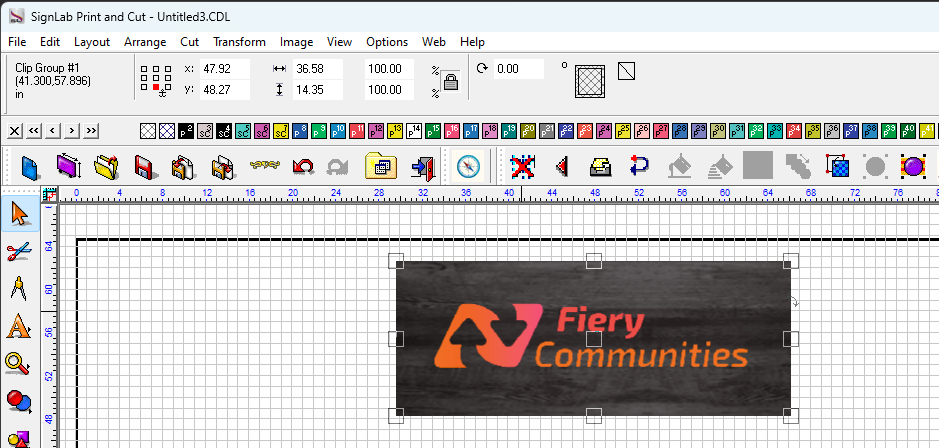Click the height field 14.35
Viewport: 939px width, 448px height.
click(x=317, y=90)
